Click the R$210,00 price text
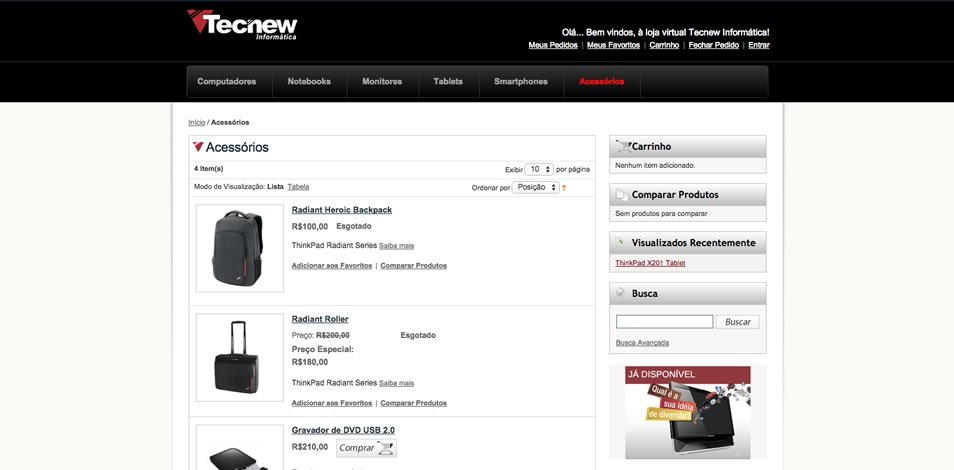 tap(310, 447)
